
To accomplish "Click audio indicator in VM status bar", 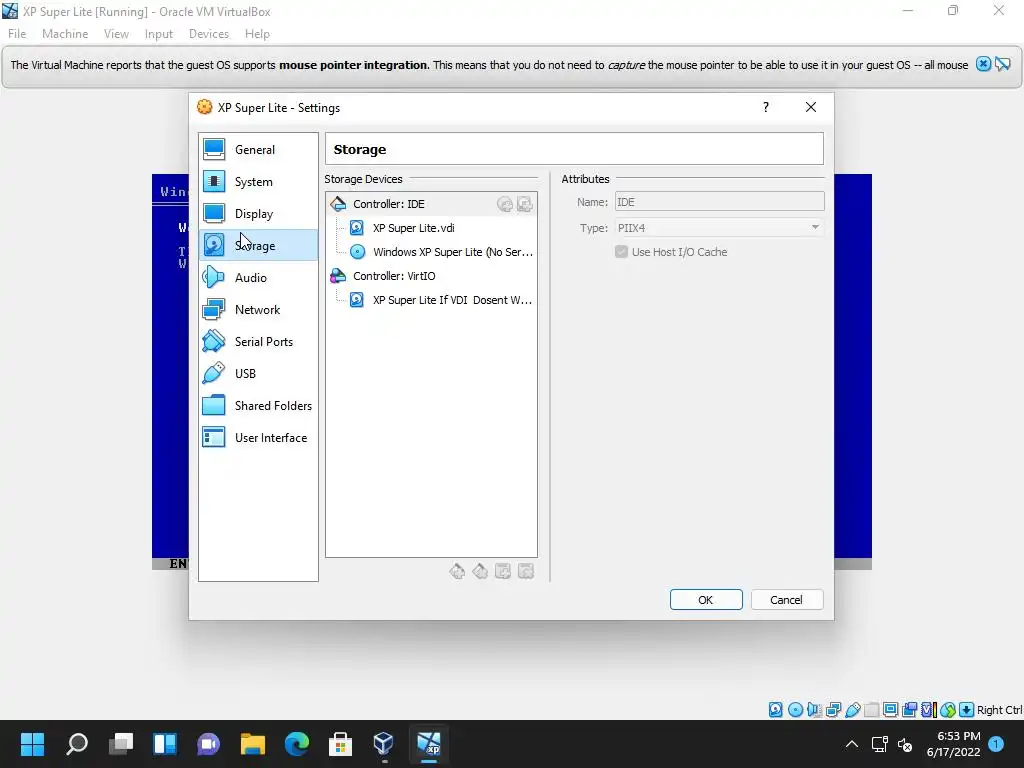I will pyautogui.click(x=814, y=710).
